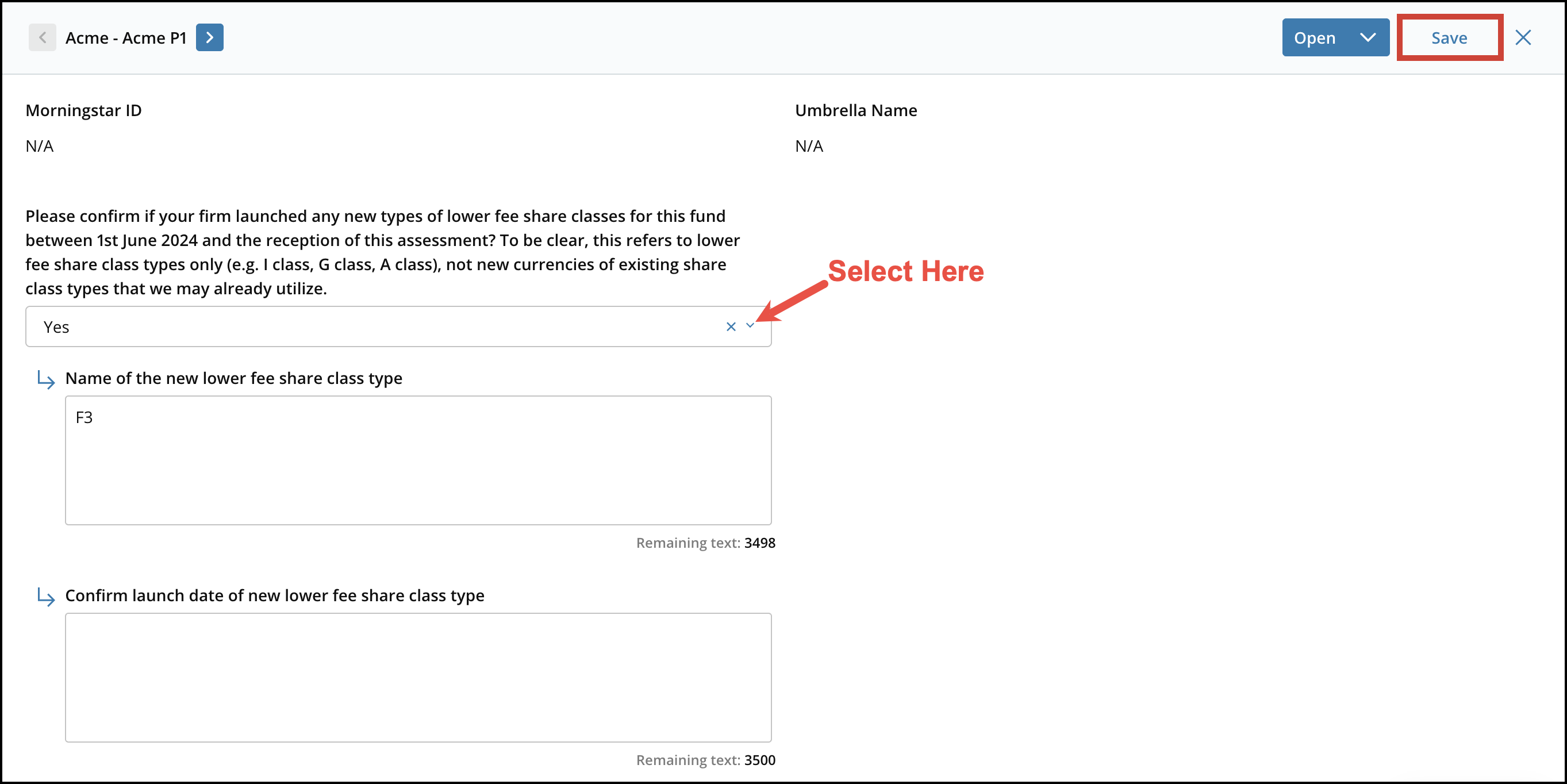Close the form with the X icon
This screenshot has height=784, width=1567.
pos(1523,38)
